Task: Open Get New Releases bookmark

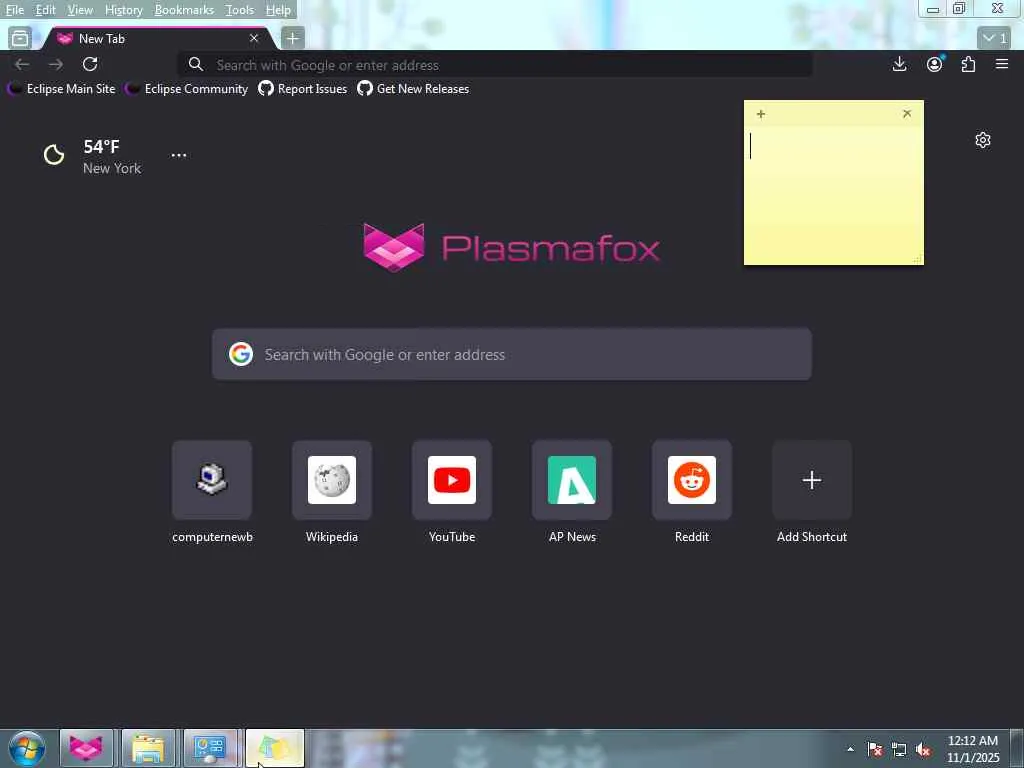Action: (413, 89)
